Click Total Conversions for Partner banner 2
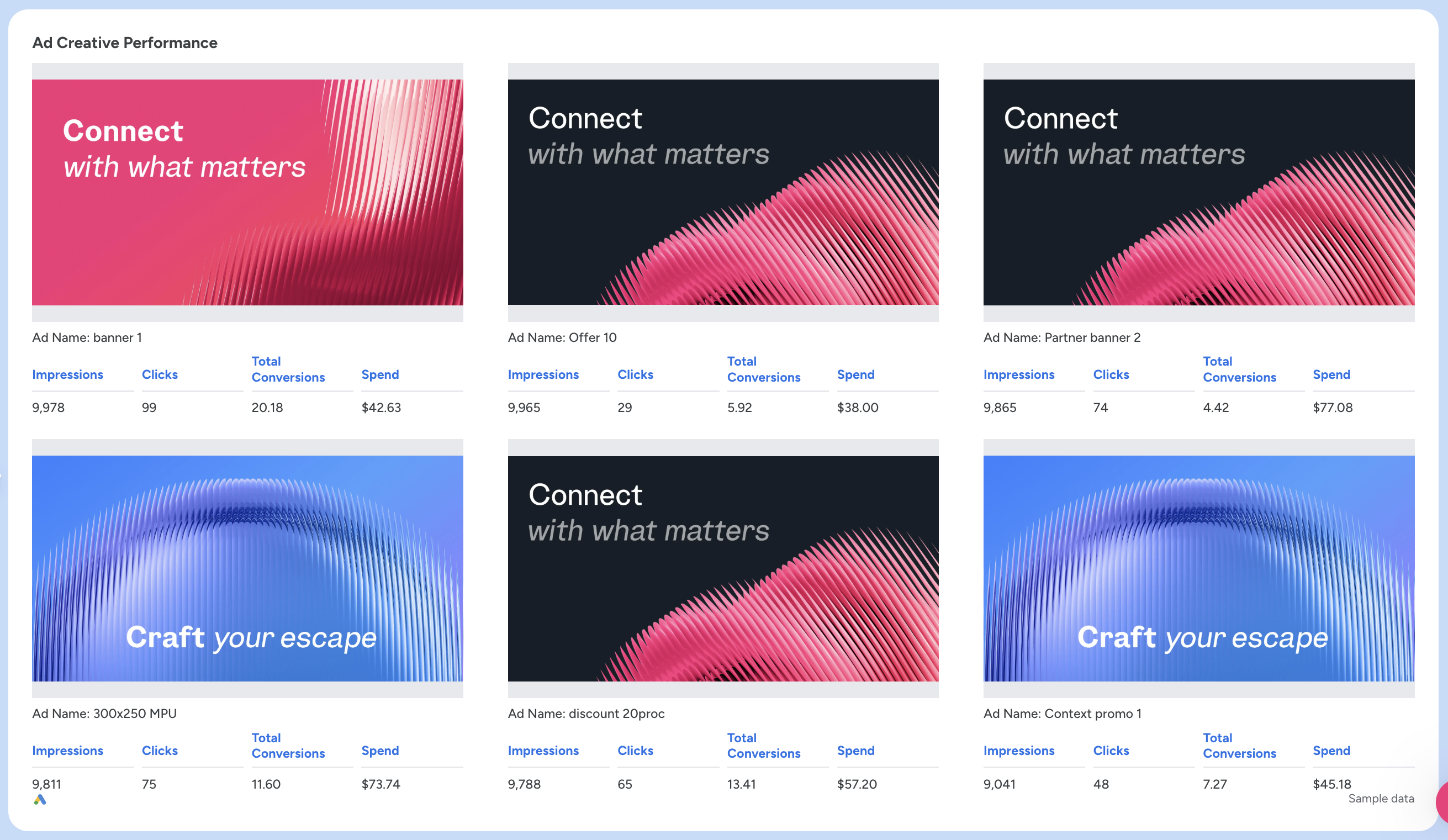The width and height of the screenshot is (1448, 840). click(1240, 369)
